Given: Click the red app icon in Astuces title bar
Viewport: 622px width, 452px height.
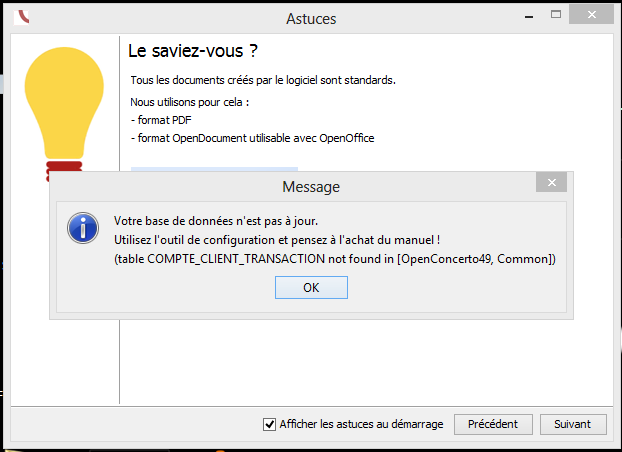Looking at the screenshot, I should (x=24, y=18).
